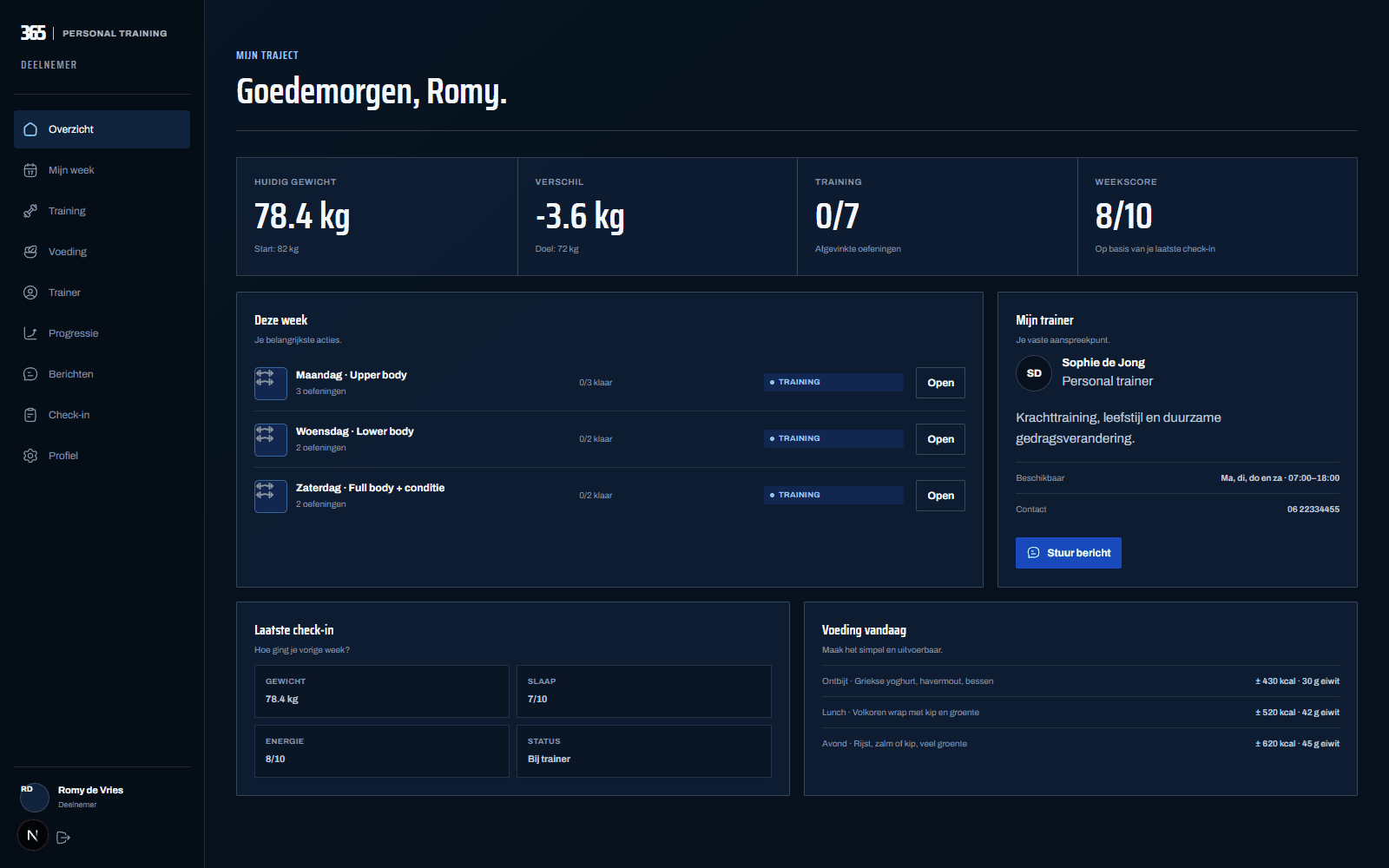
Task: Open the Progressie chart icon
Action: pyautogui.click(x=30, y=333)
